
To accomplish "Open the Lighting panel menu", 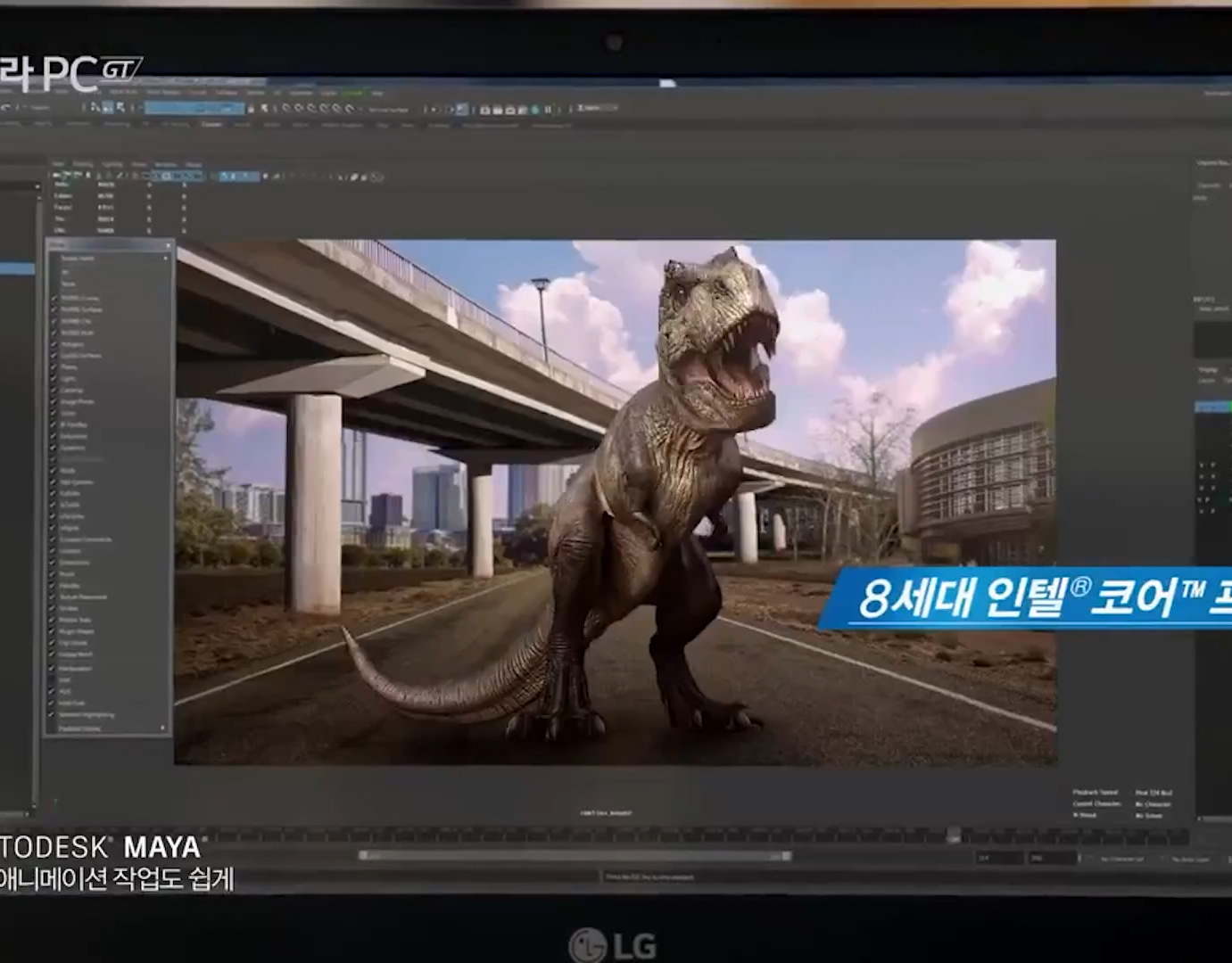I will (112, 165).
